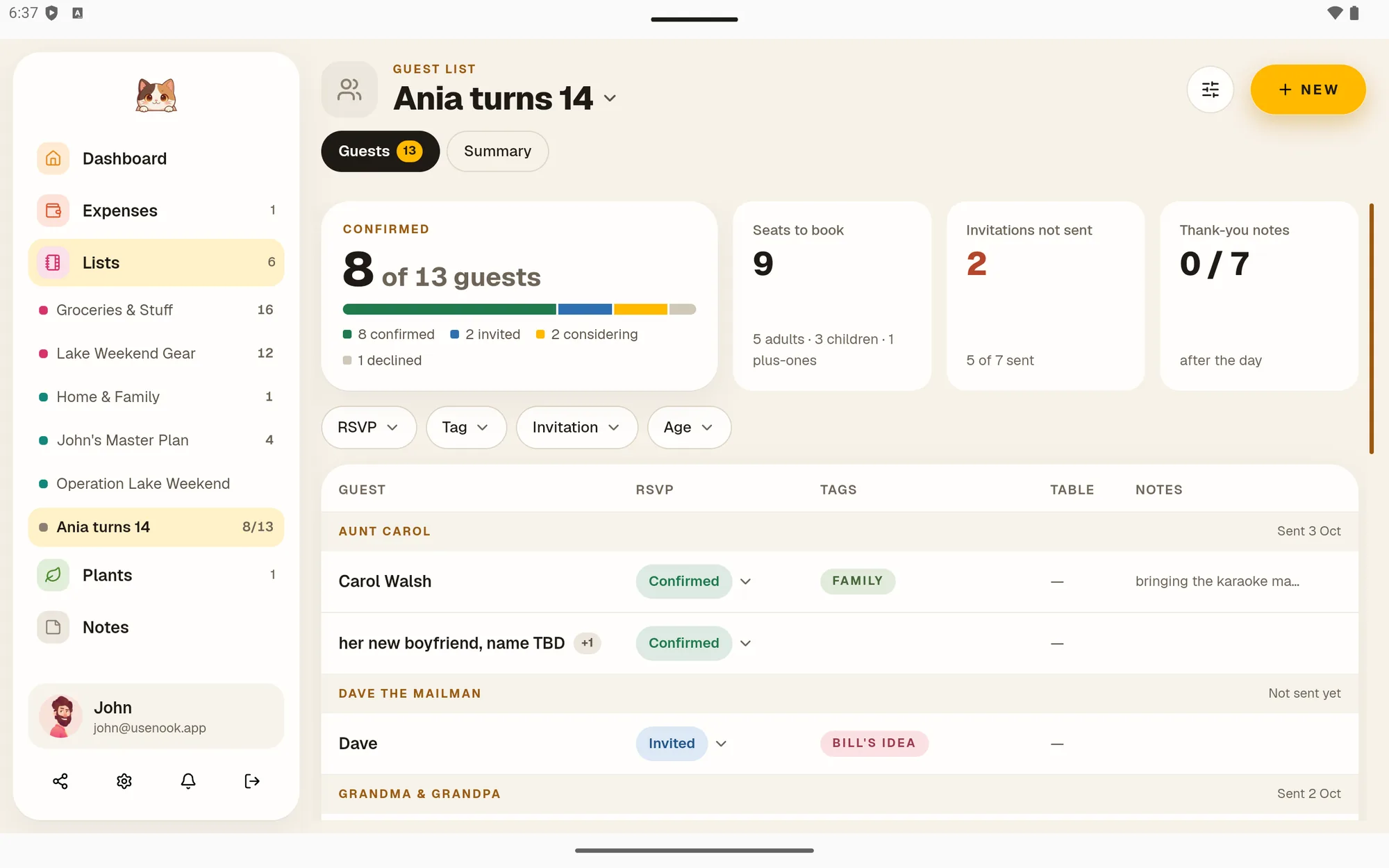Click the FAMILY tag
Image resolution: width=1389 pixels, height=868 pixels.
(x=857, y=581)
